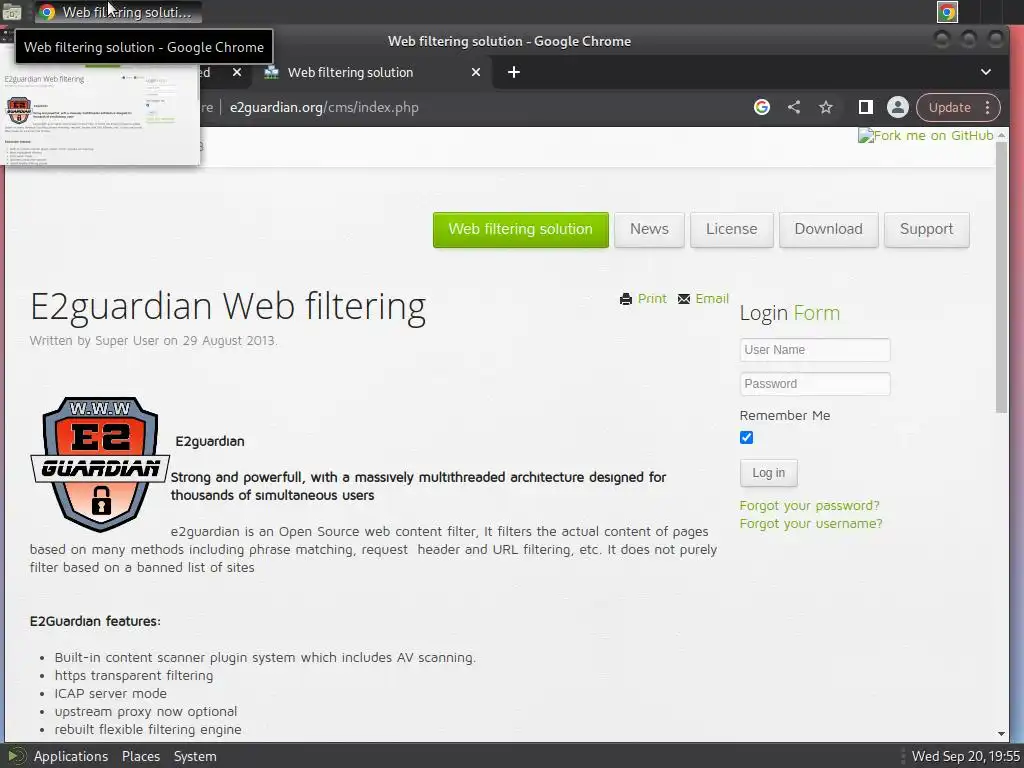Open the Support page
1024x768 pixels.
point(926,229)
